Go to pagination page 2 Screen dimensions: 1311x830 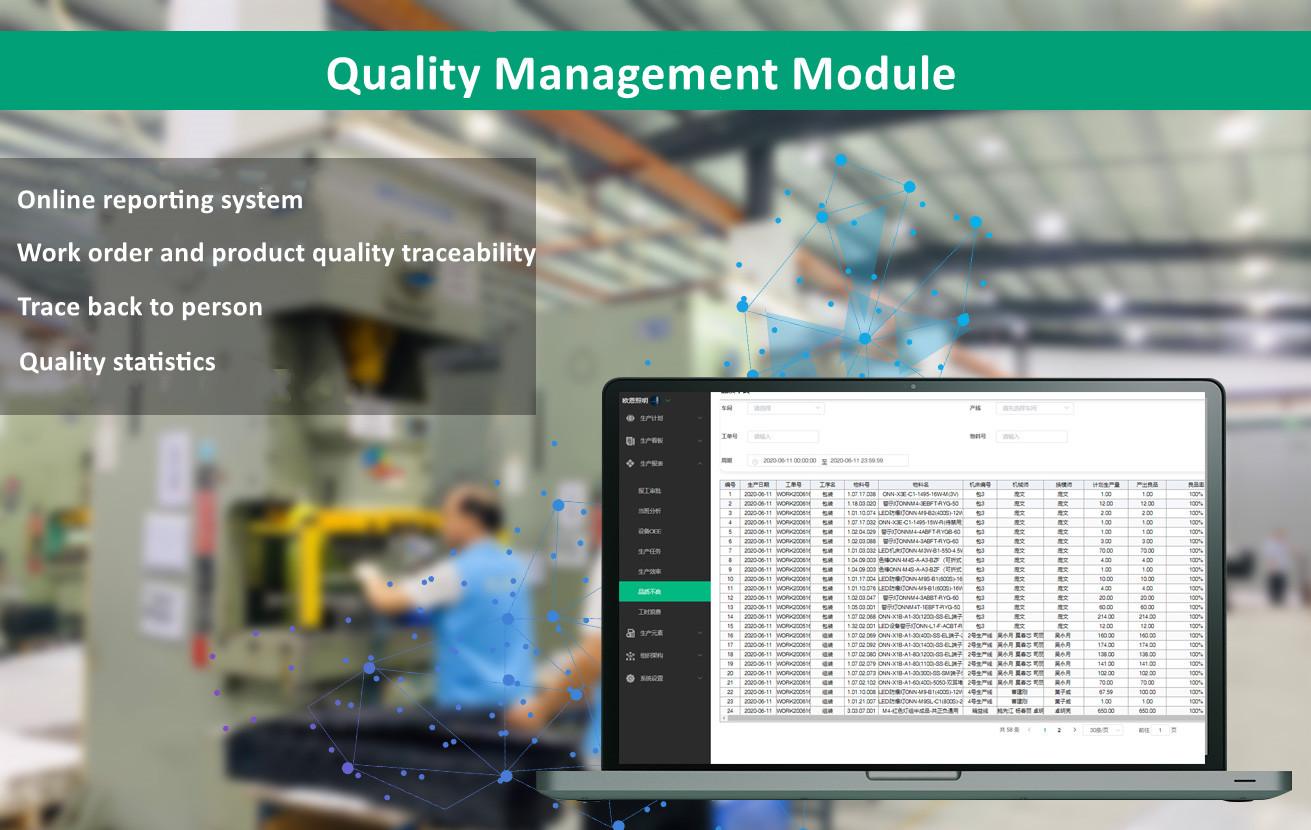tap(1059, 730)
